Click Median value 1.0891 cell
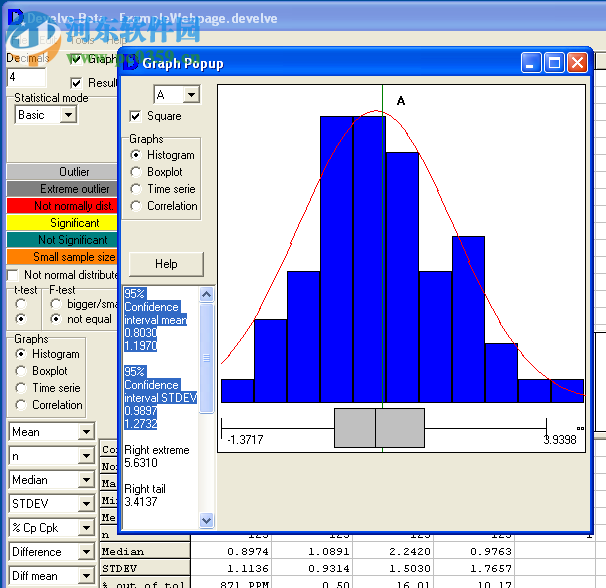The height and width of the screenshot is (588, 606). (312, 551)
